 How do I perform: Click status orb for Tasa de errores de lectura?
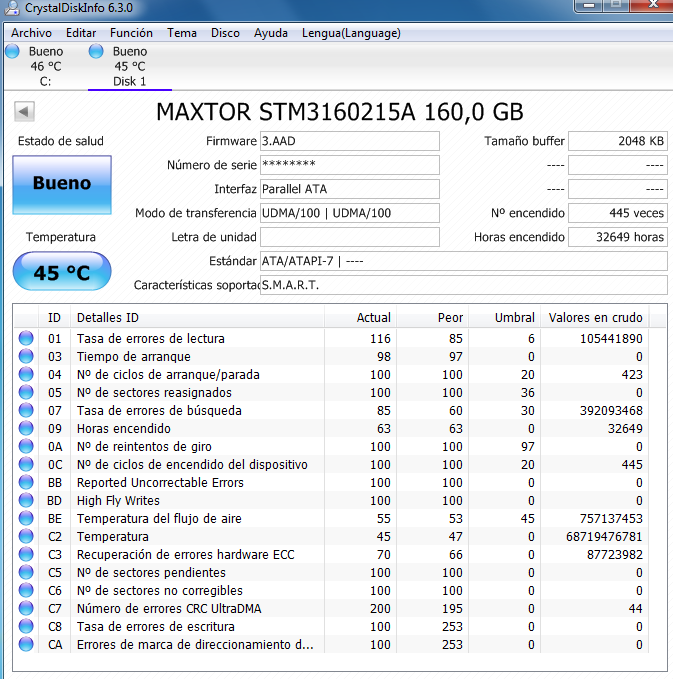pos(26,339)
